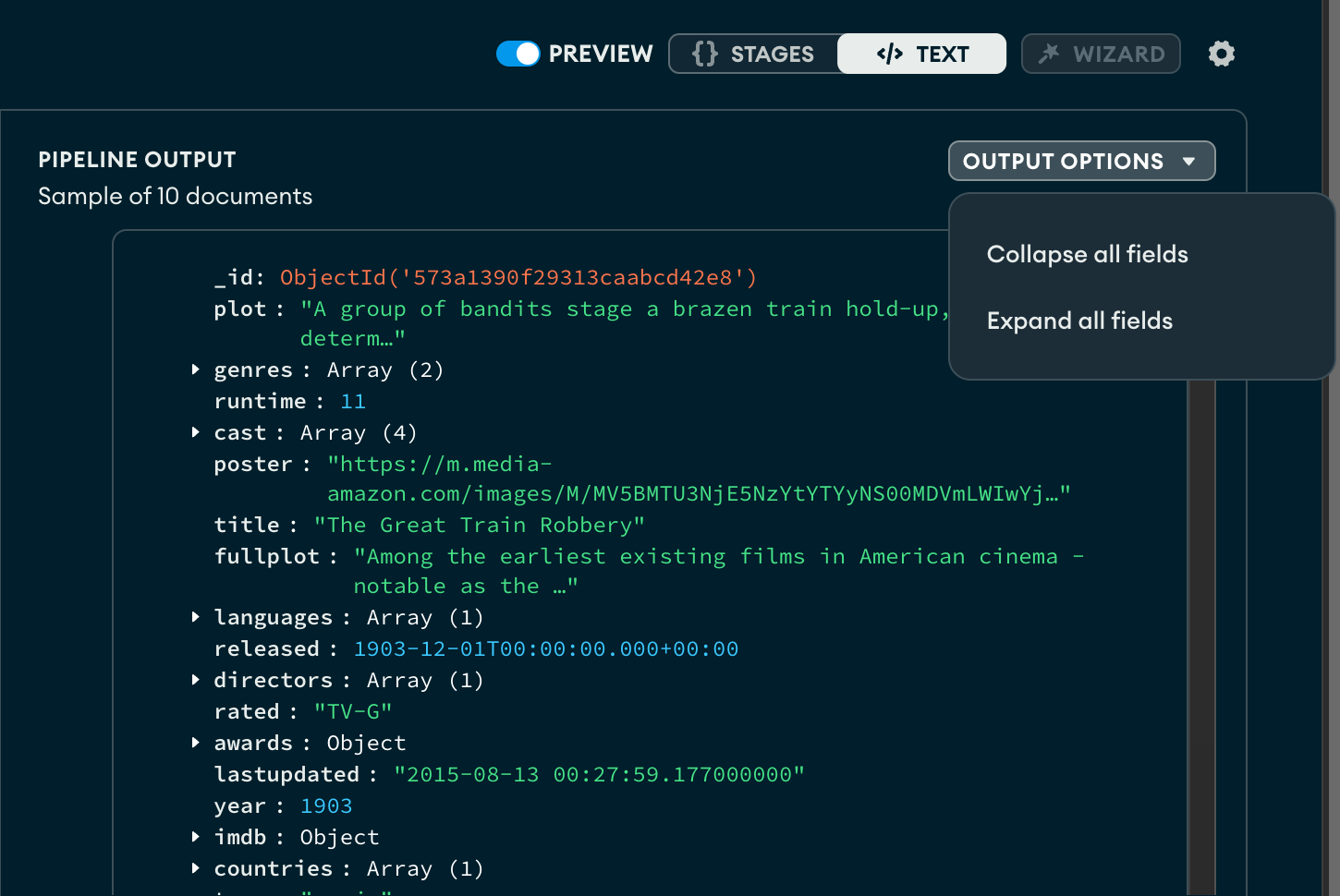The width and height of the screenshot is (1340, 896).
Task: Open the settings gear icon
Action: 1221,54
